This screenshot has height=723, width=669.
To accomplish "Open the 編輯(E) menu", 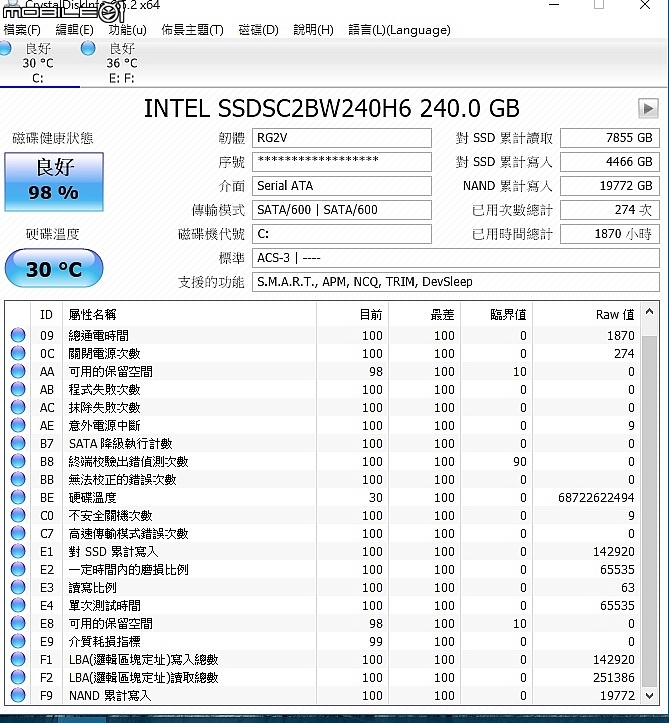I will pyautogui.click(x=74, y=30).
